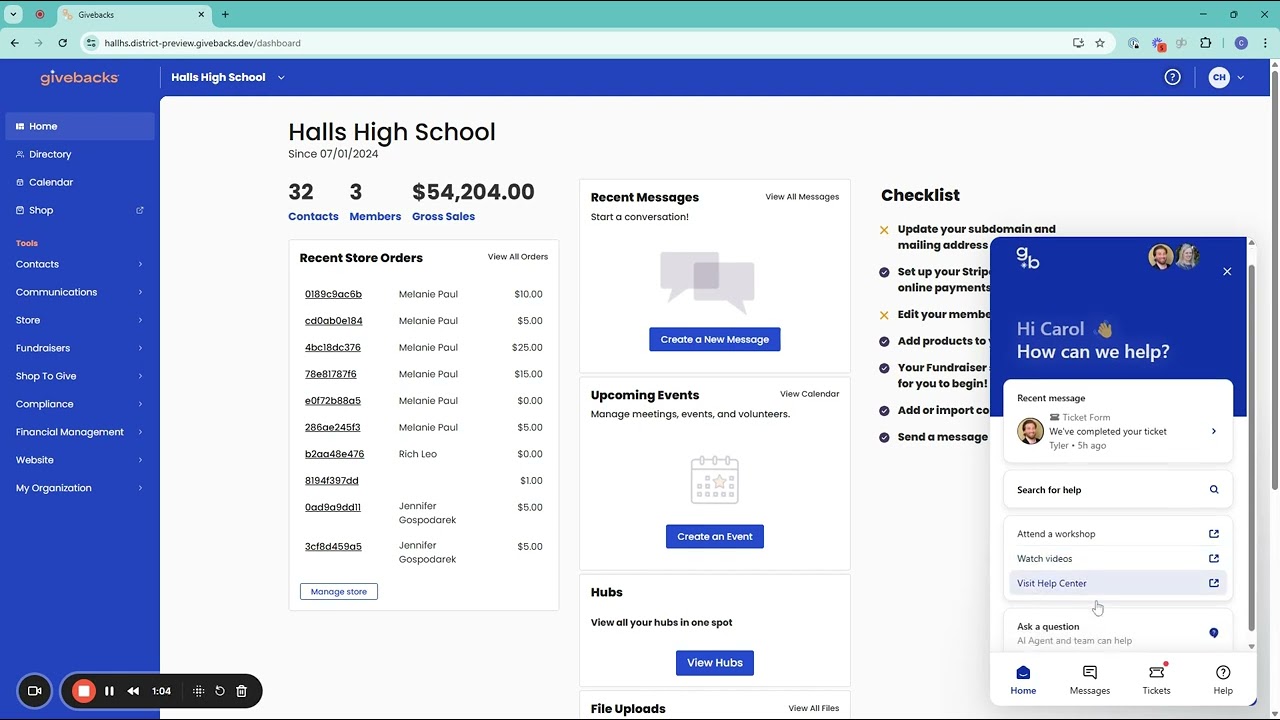
Task: Click external link icon beside Visit Help Center
Action: (1214, 583)
